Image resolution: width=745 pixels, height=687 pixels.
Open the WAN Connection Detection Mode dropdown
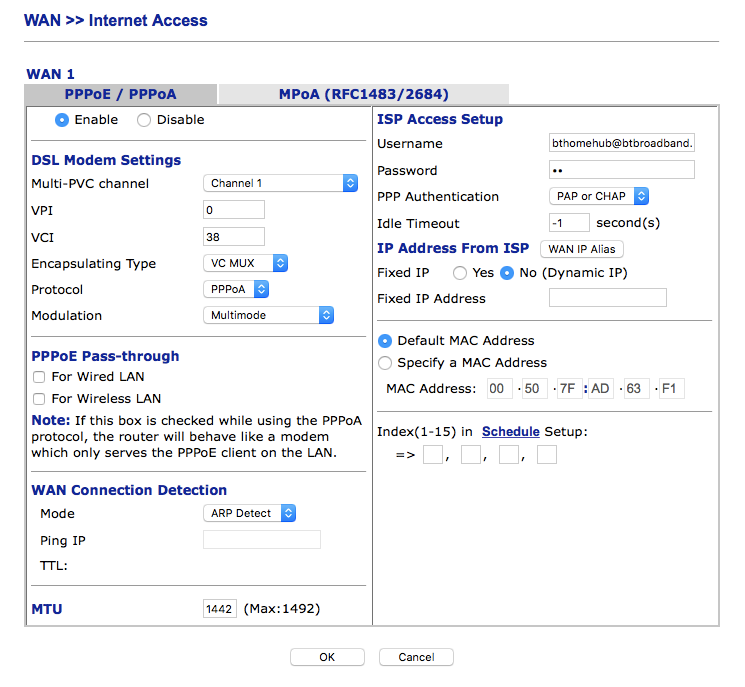[249, 513]
